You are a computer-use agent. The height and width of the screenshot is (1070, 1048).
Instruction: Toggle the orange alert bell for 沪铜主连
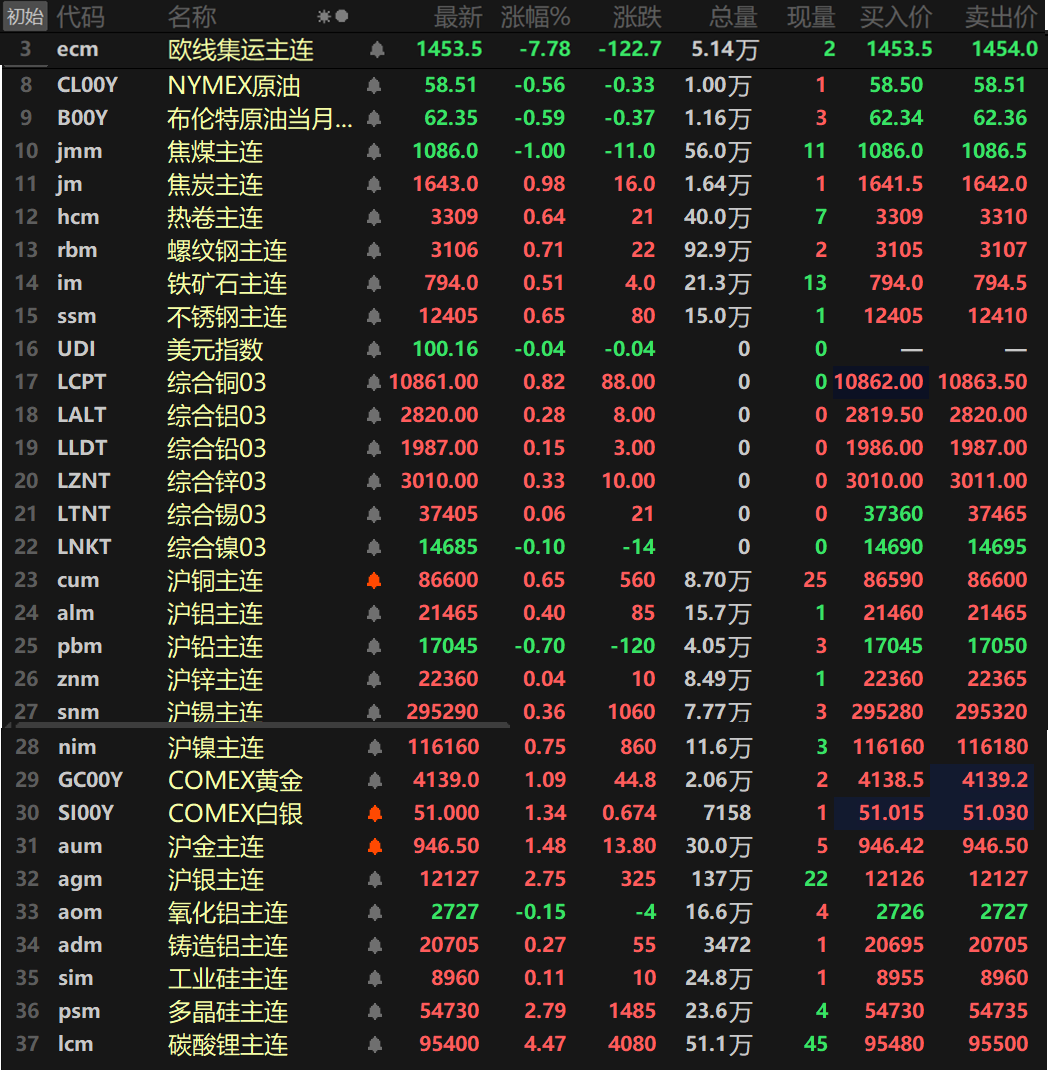pos(375,580)
